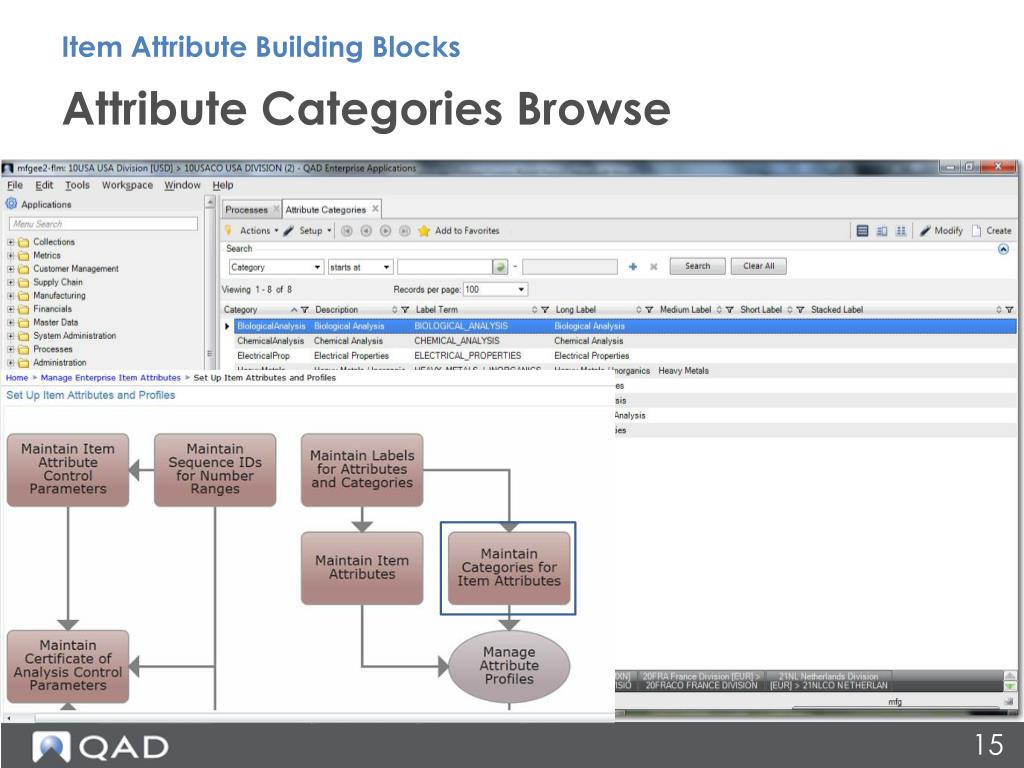
Task: Open Maintain Item Attributes process box
Action: 362,568
